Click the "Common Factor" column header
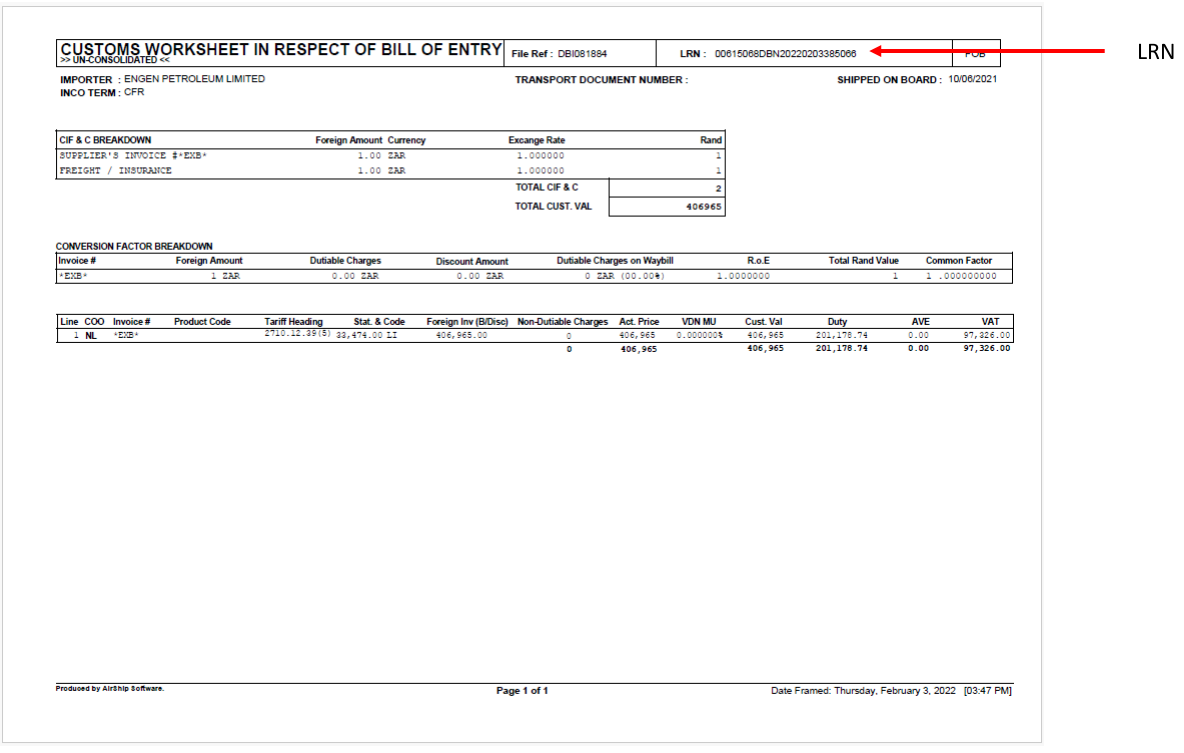The width and height of the screenshot is (1184, 753). (x=959, y=261)
